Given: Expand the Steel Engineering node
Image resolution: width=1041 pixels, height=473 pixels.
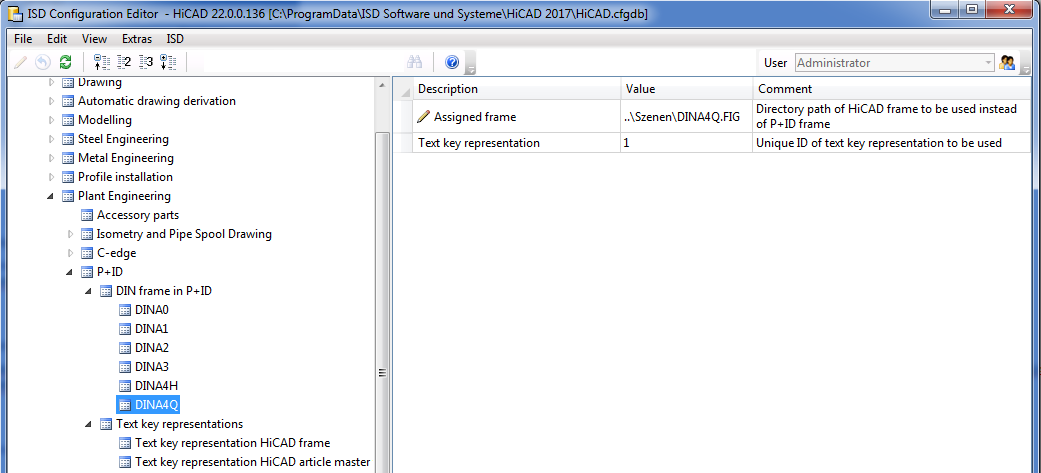Looking at the screenshot, I should [x=52, y=140].
